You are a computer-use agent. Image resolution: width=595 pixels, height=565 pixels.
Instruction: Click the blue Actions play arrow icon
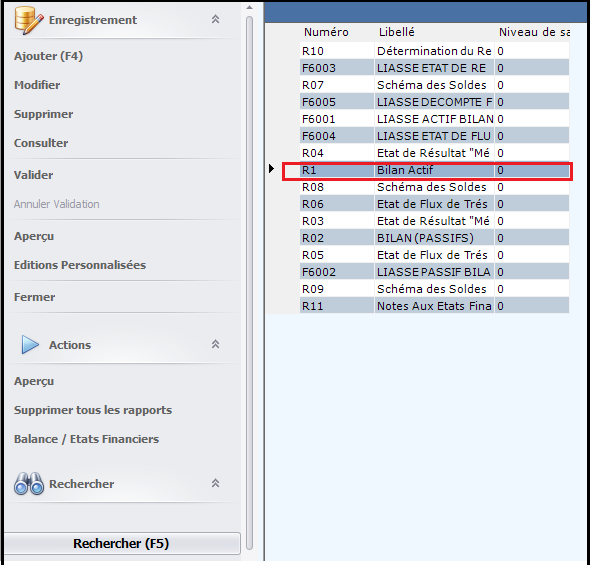(30, 345)
